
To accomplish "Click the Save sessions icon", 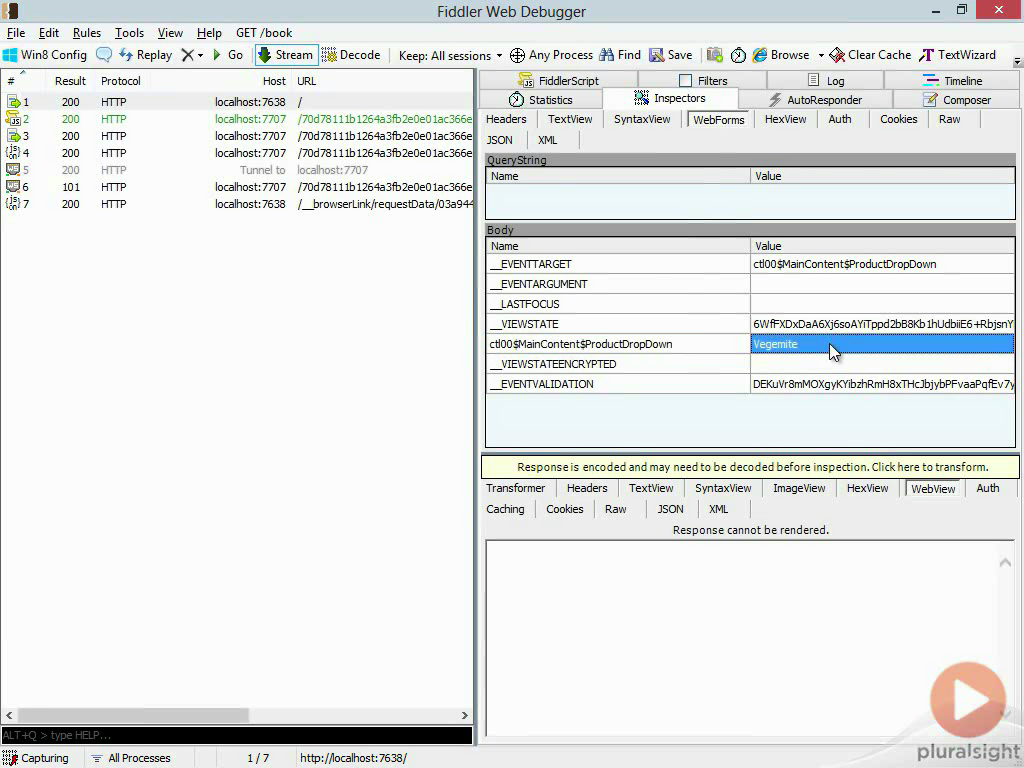I will 670,55.
